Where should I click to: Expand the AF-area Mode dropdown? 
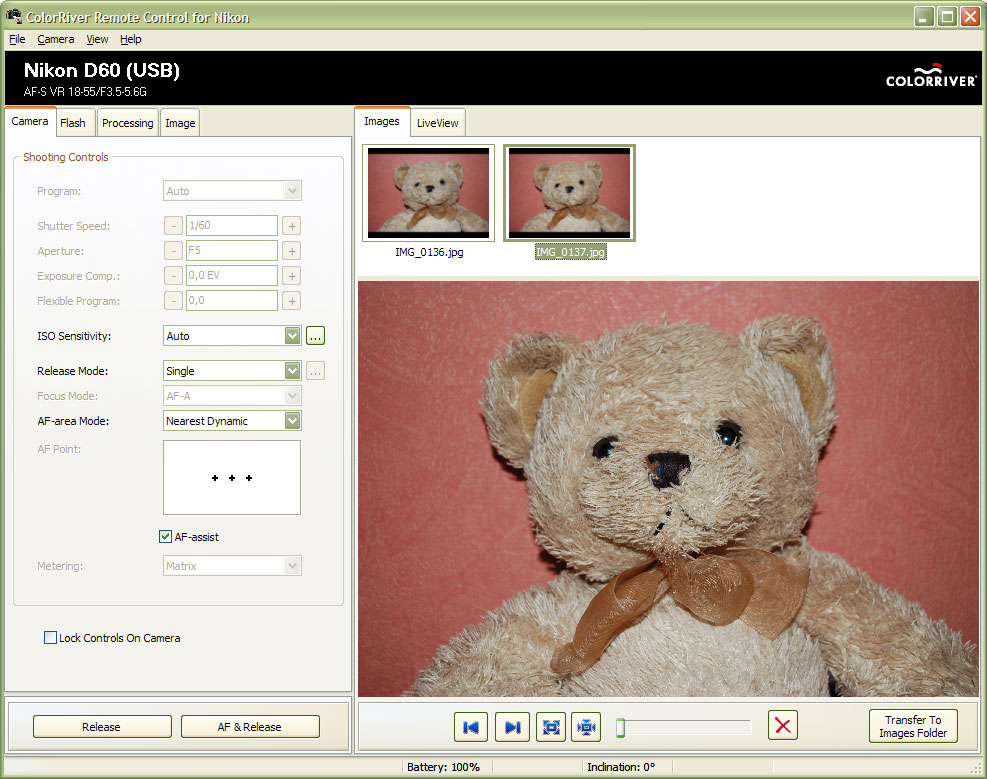click(232, 421)
